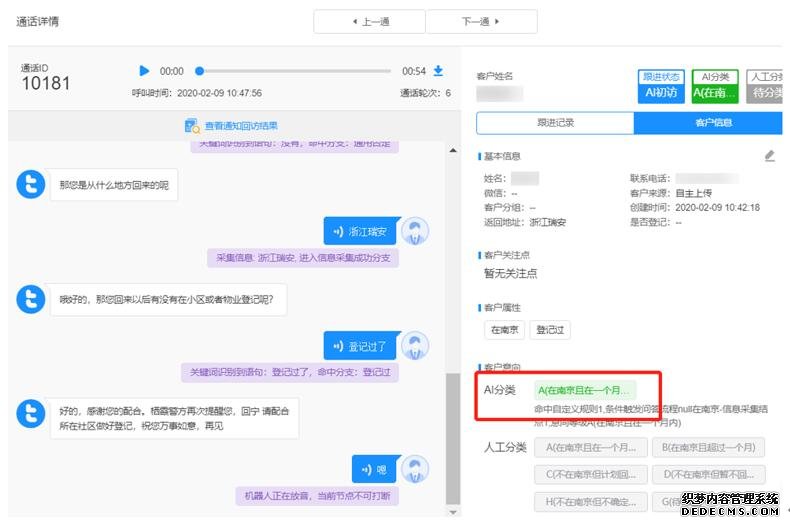Click 机器人正在放音 annotation
The width and height of the screenshot is (790, 526).
tap(317, 496)
